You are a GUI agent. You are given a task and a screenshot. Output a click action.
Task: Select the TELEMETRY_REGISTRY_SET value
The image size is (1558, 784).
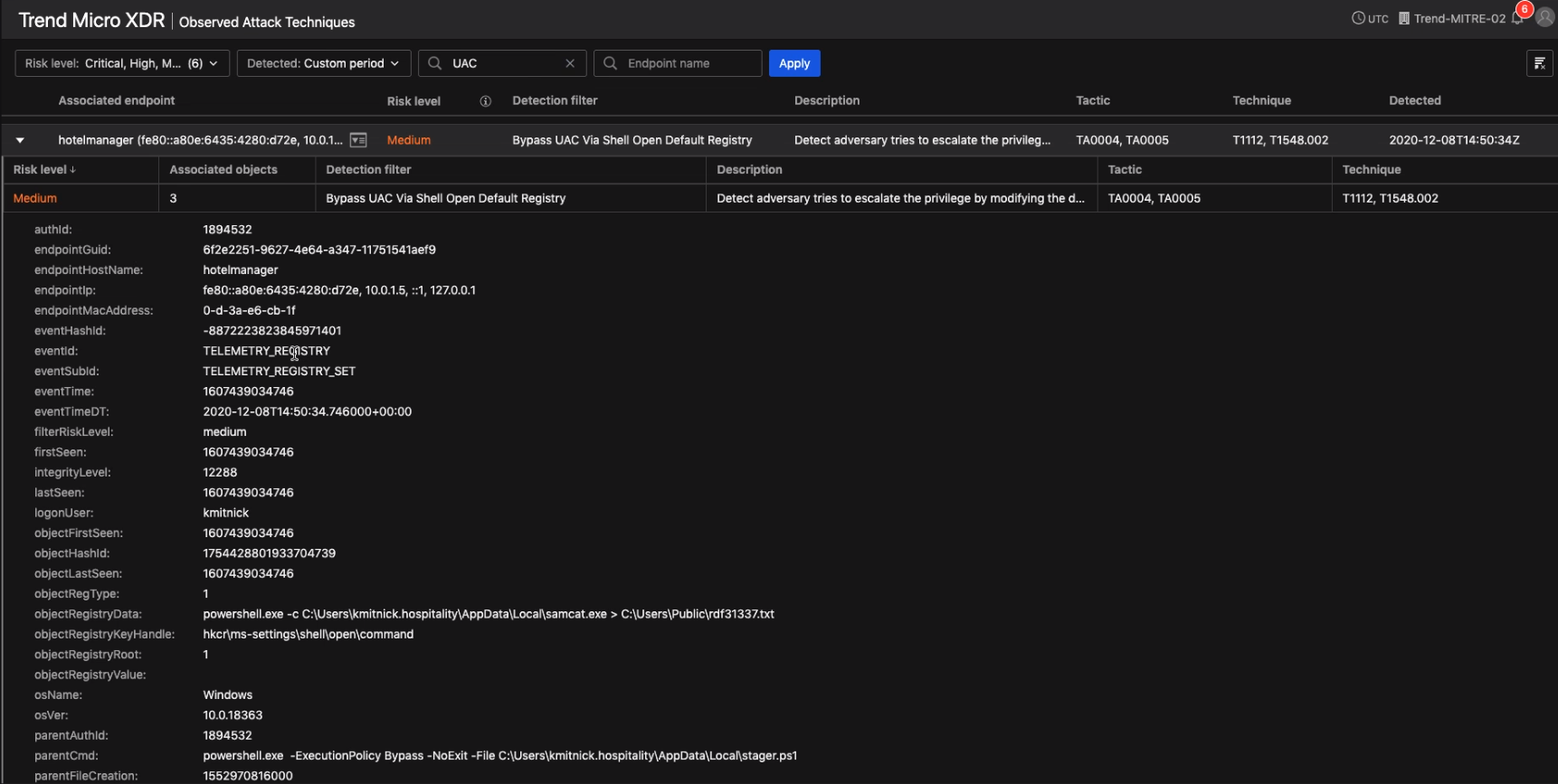click(279, 371)
